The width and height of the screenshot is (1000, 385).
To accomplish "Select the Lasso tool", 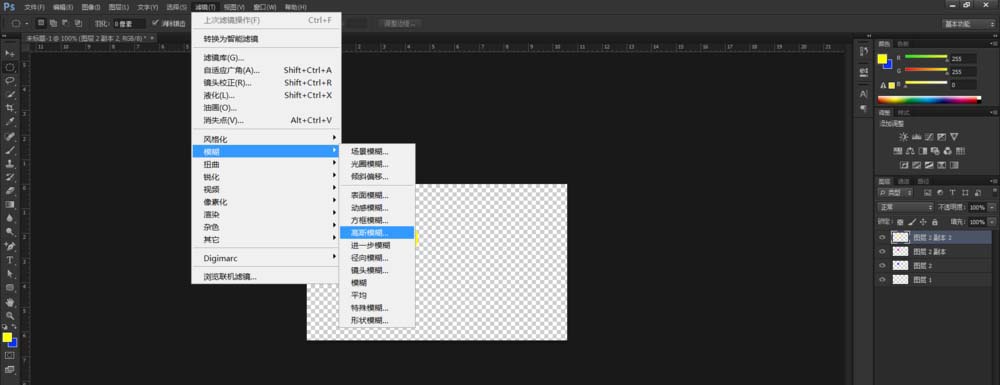I will pos(10,80).
